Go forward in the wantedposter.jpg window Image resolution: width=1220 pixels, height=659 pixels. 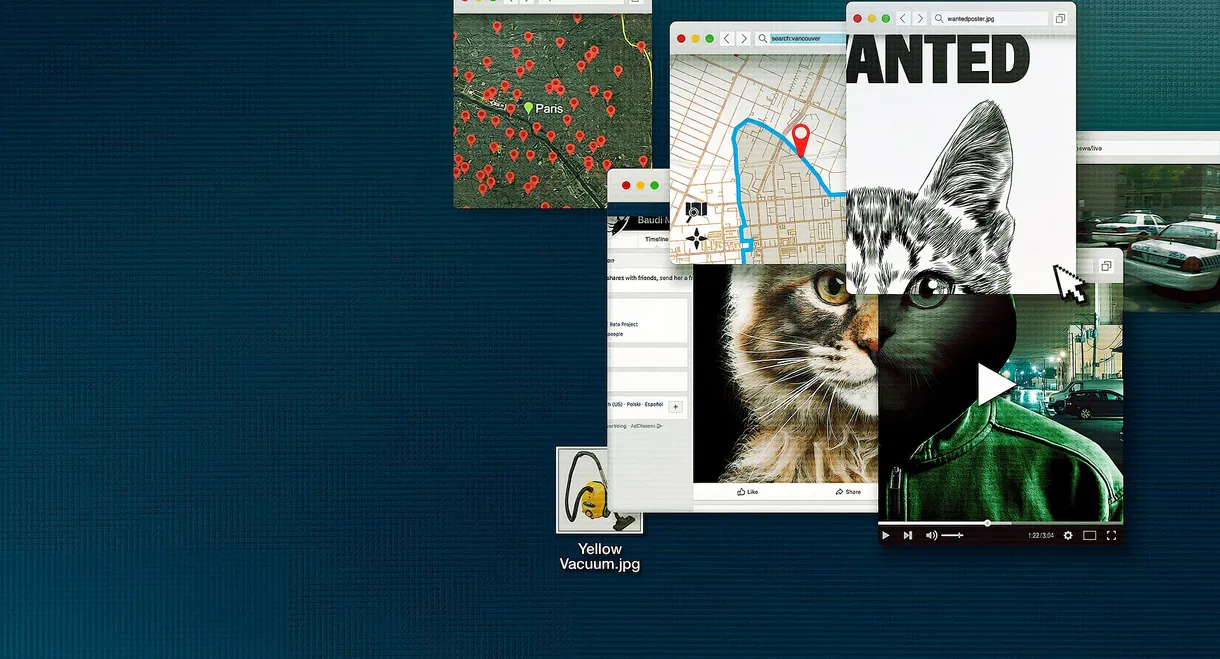tap(919, 18)
